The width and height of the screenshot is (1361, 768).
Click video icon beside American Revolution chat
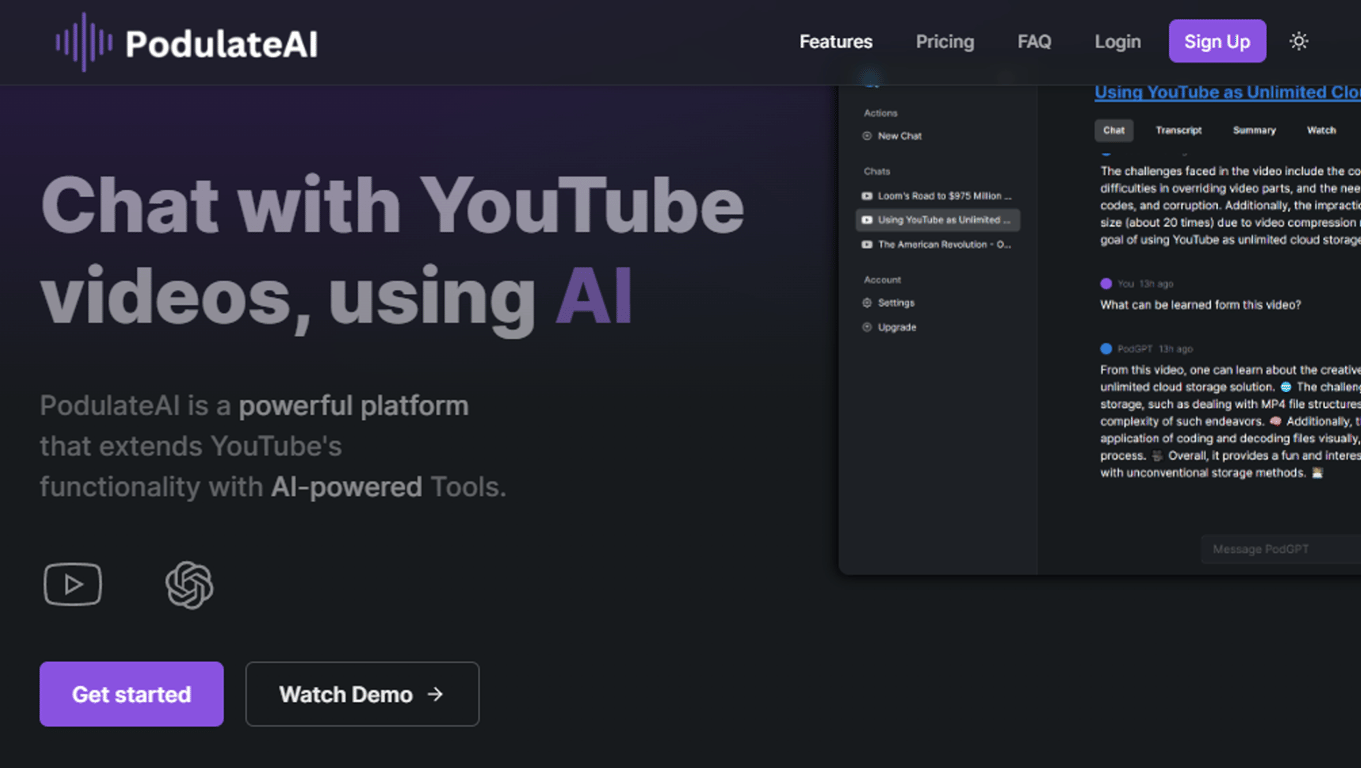coord(867,244)
